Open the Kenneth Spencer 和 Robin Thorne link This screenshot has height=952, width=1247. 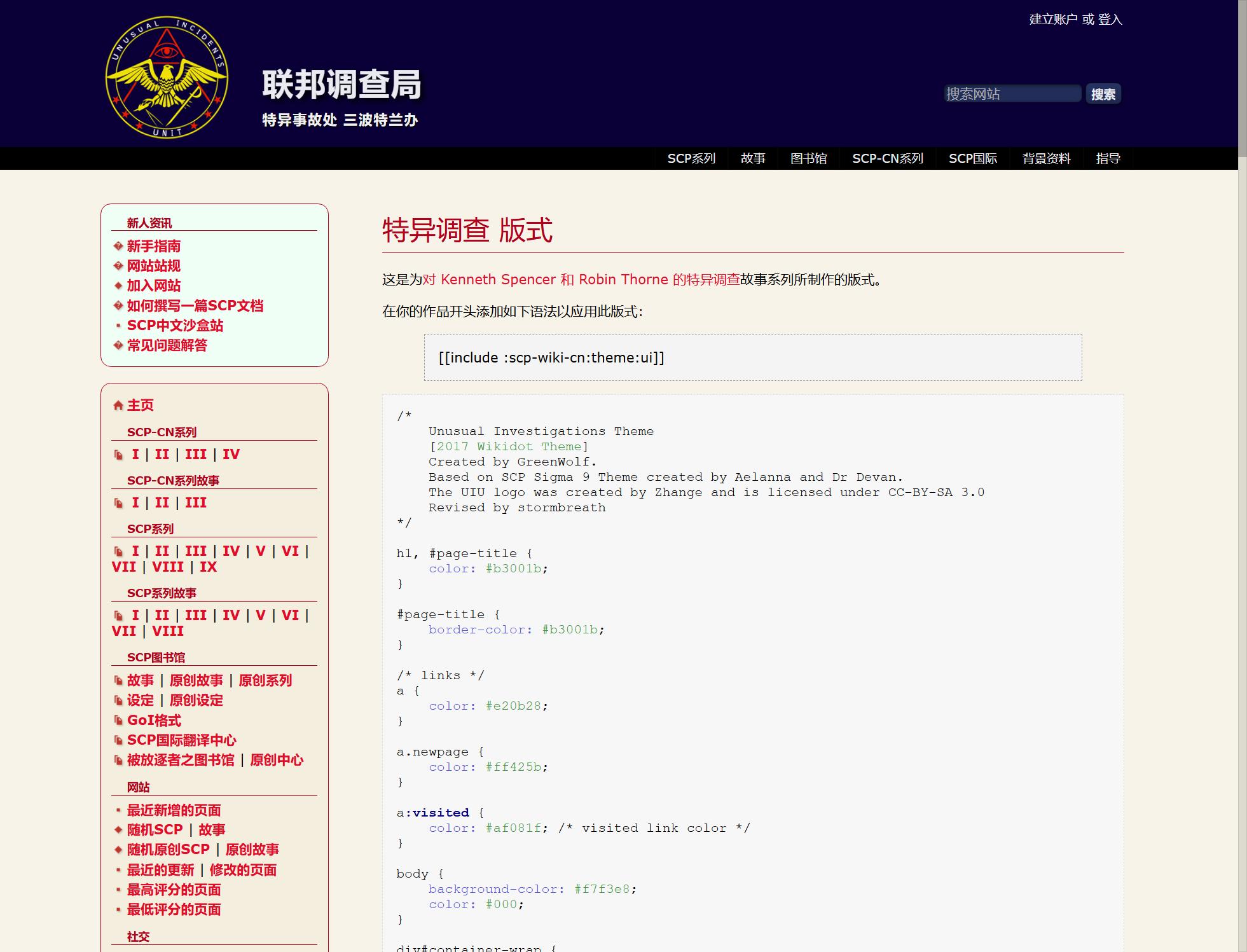tap(581, 280)
